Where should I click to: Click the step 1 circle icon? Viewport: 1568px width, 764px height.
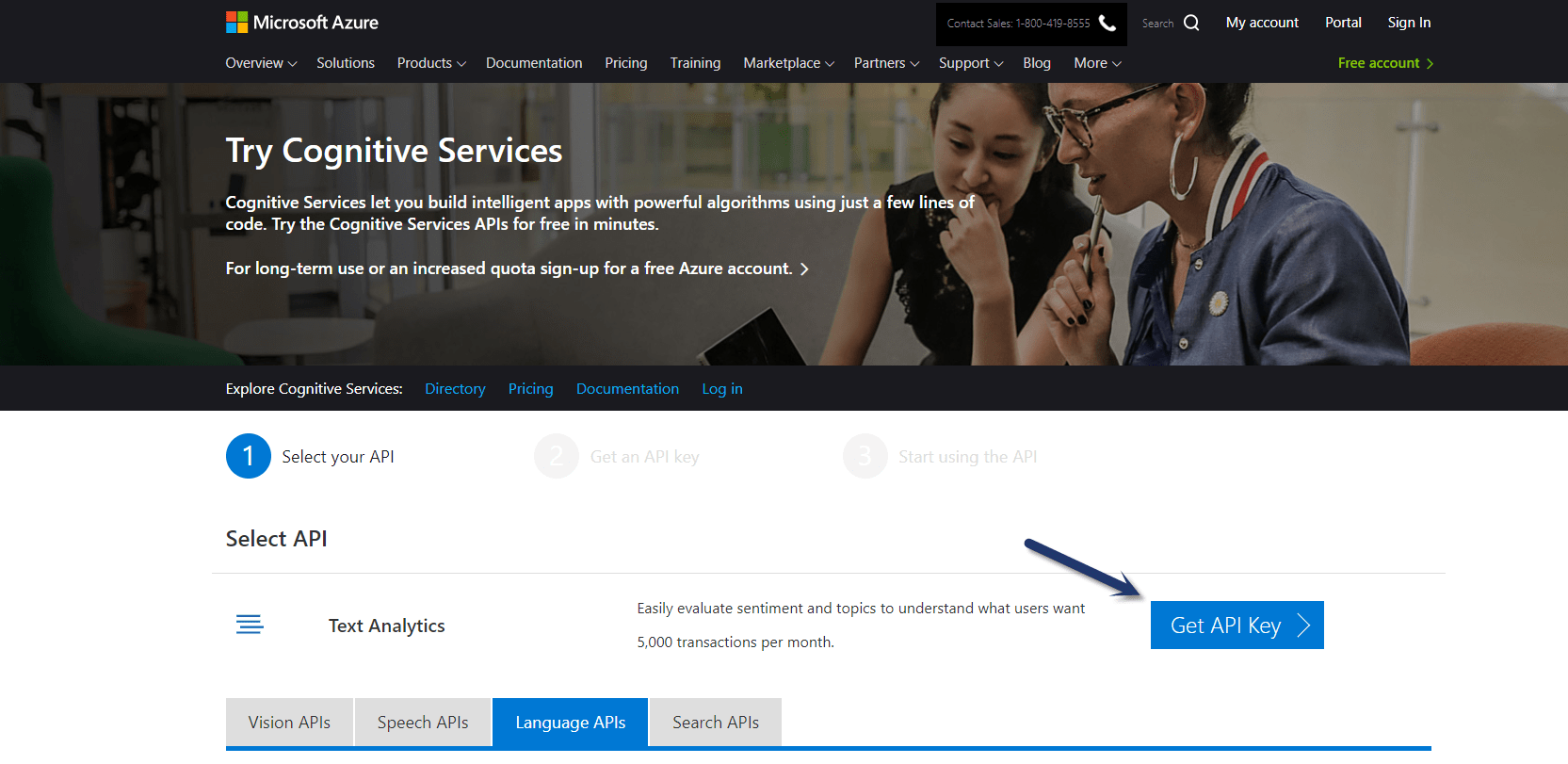click(x=249, y=456)
